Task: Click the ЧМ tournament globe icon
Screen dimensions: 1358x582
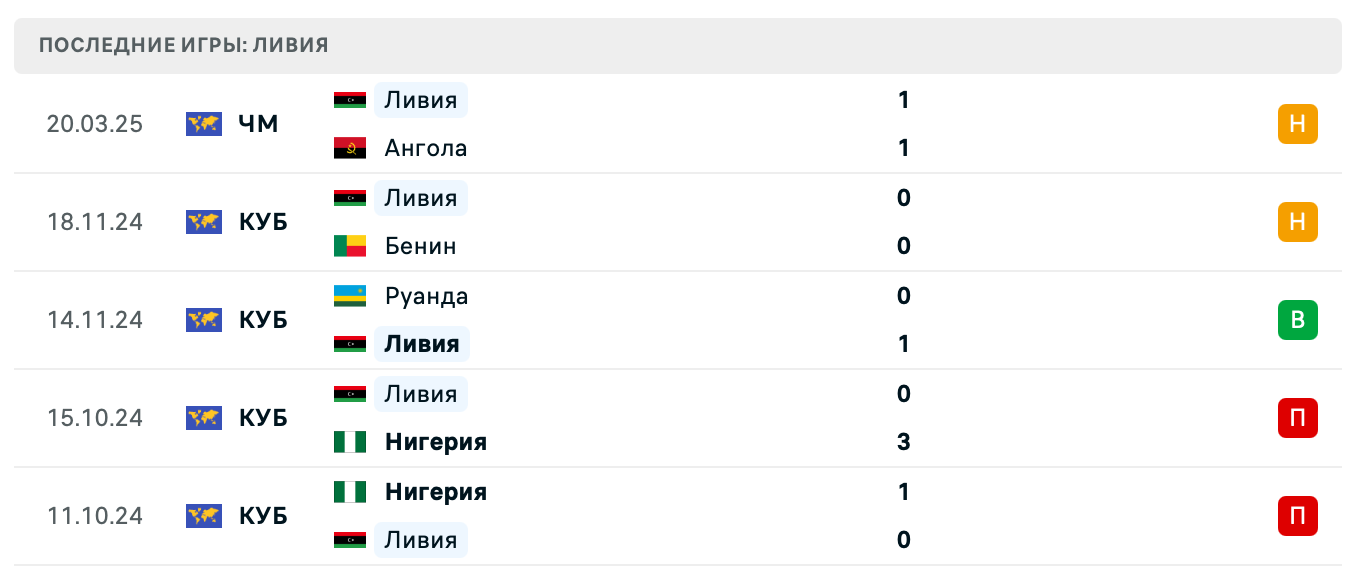Action: coord(204,124)
